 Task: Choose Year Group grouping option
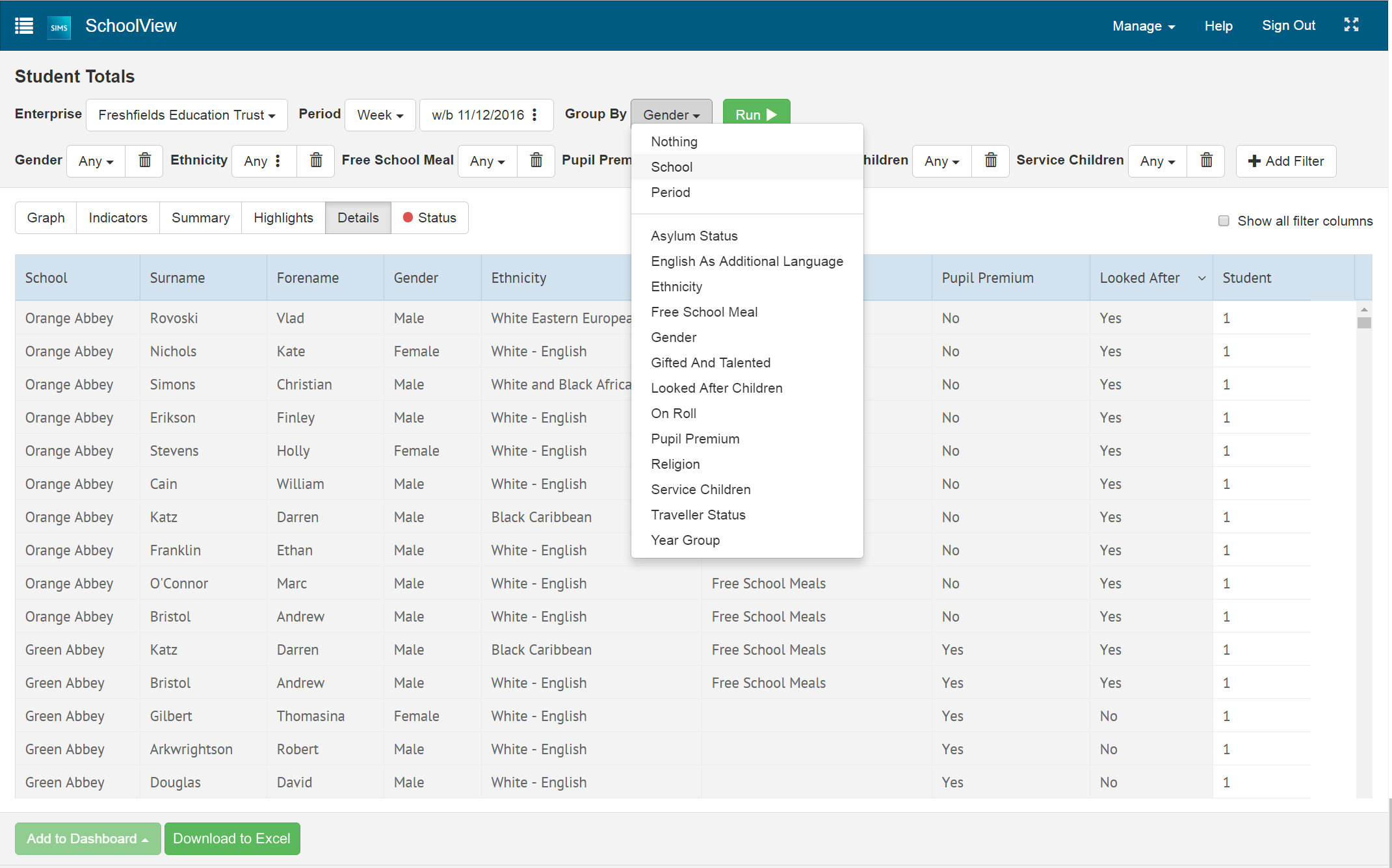(747, 540)
